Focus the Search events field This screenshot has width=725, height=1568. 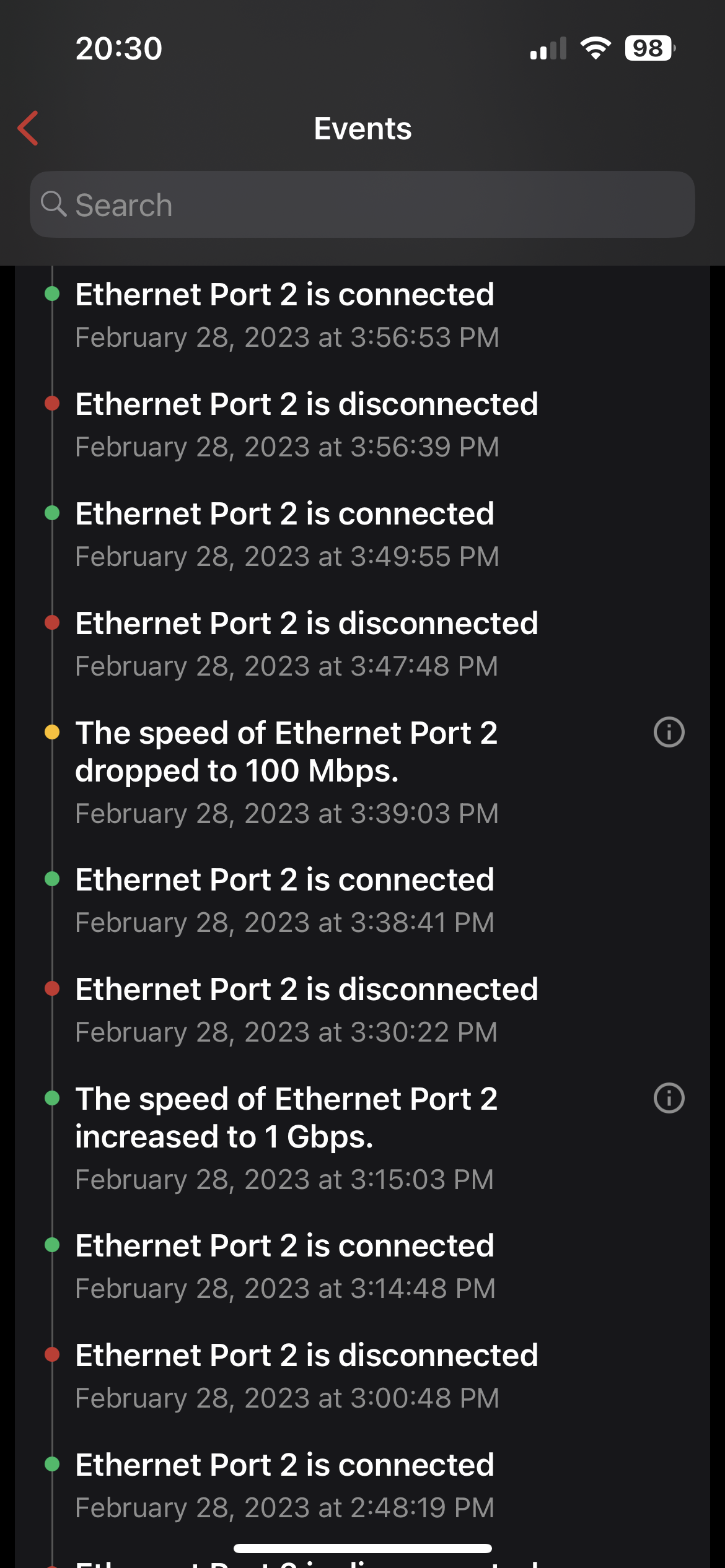point(372,204)
